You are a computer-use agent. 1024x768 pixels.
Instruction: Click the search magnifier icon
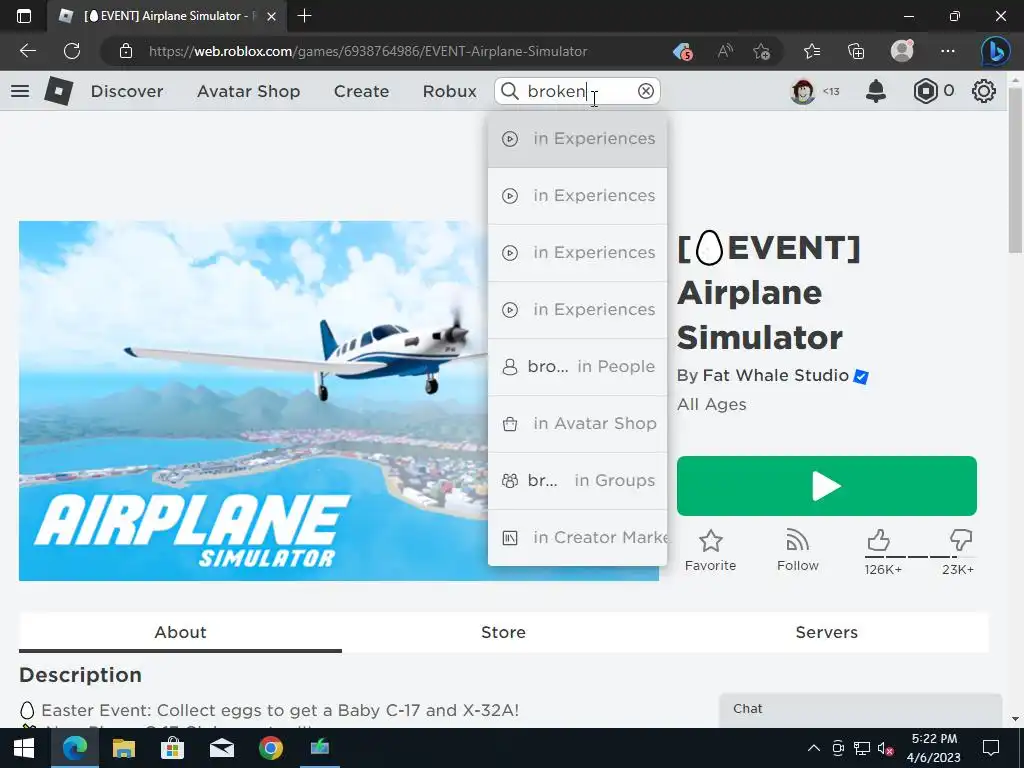[x=510, y=91]
